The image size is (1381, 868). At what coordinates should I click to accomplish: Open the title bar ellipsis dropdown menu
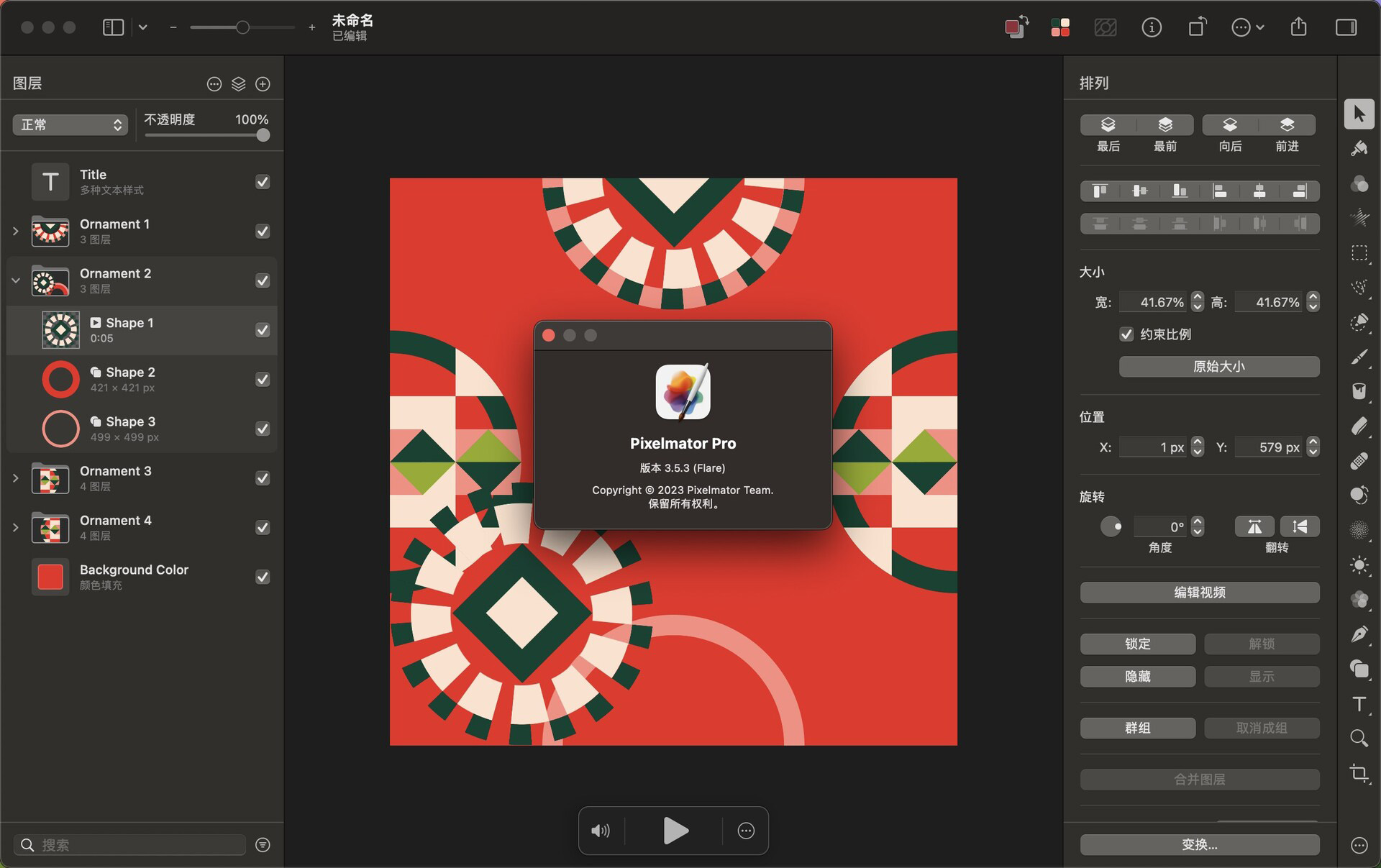click(1247, 27)
